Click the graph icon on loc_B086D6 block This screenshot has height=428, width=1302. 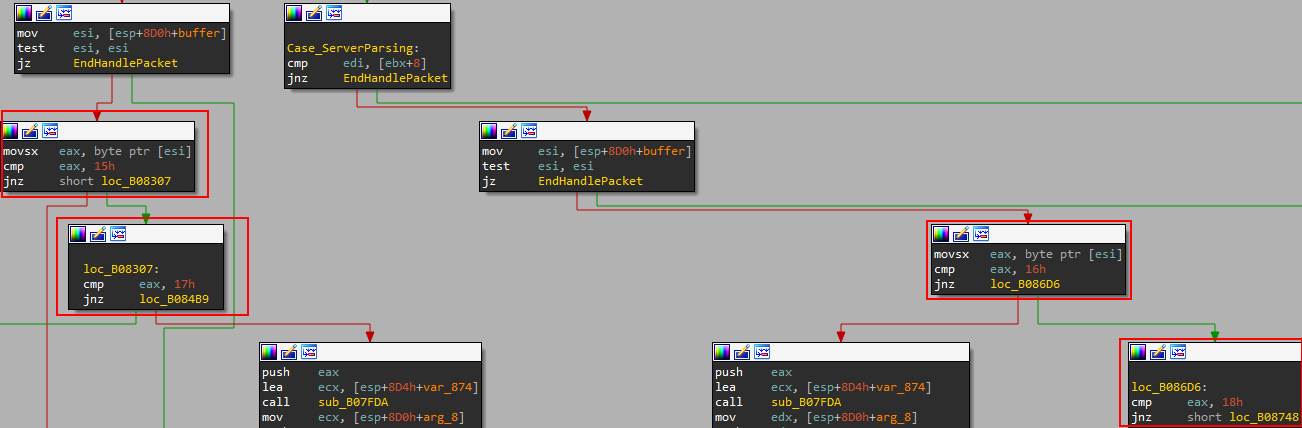pos(1178,352)
